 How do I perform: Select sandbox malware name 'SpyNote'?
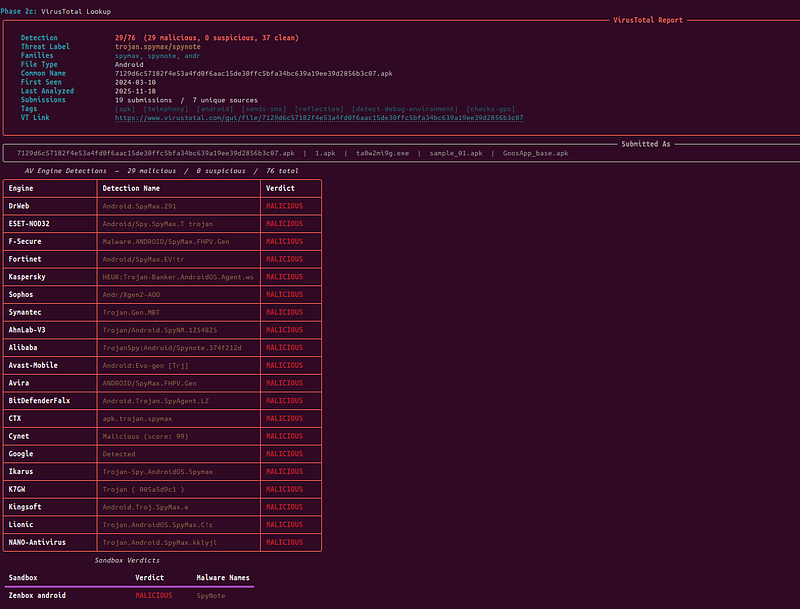(211, 595)
